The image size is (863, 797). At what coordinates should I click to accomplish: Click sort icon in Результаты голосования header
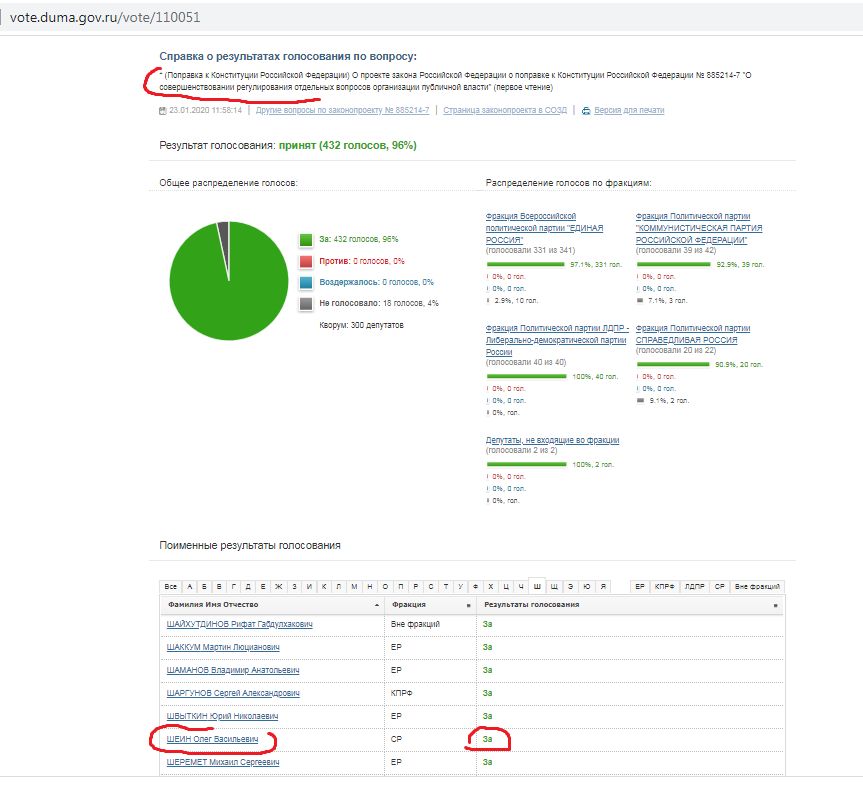pos(775,606)
